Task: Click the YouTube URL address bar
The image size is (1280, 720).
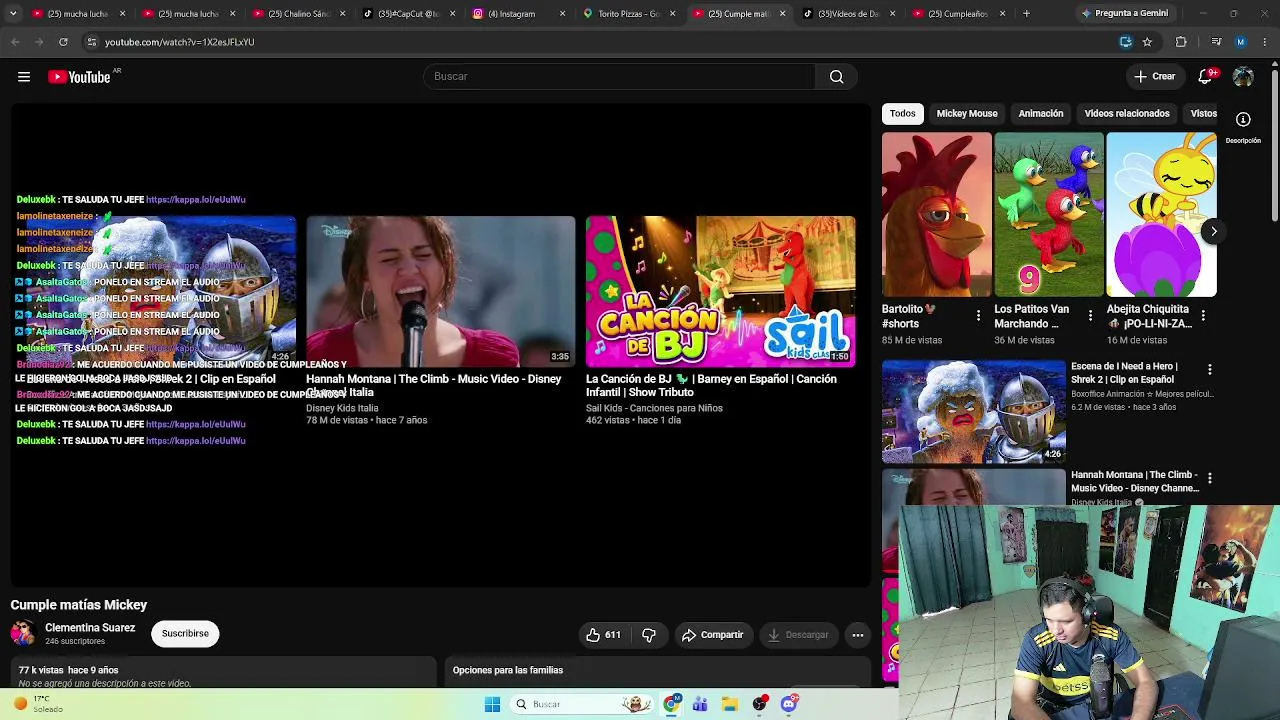Action: pyautogui.click(x=600, y=42)
